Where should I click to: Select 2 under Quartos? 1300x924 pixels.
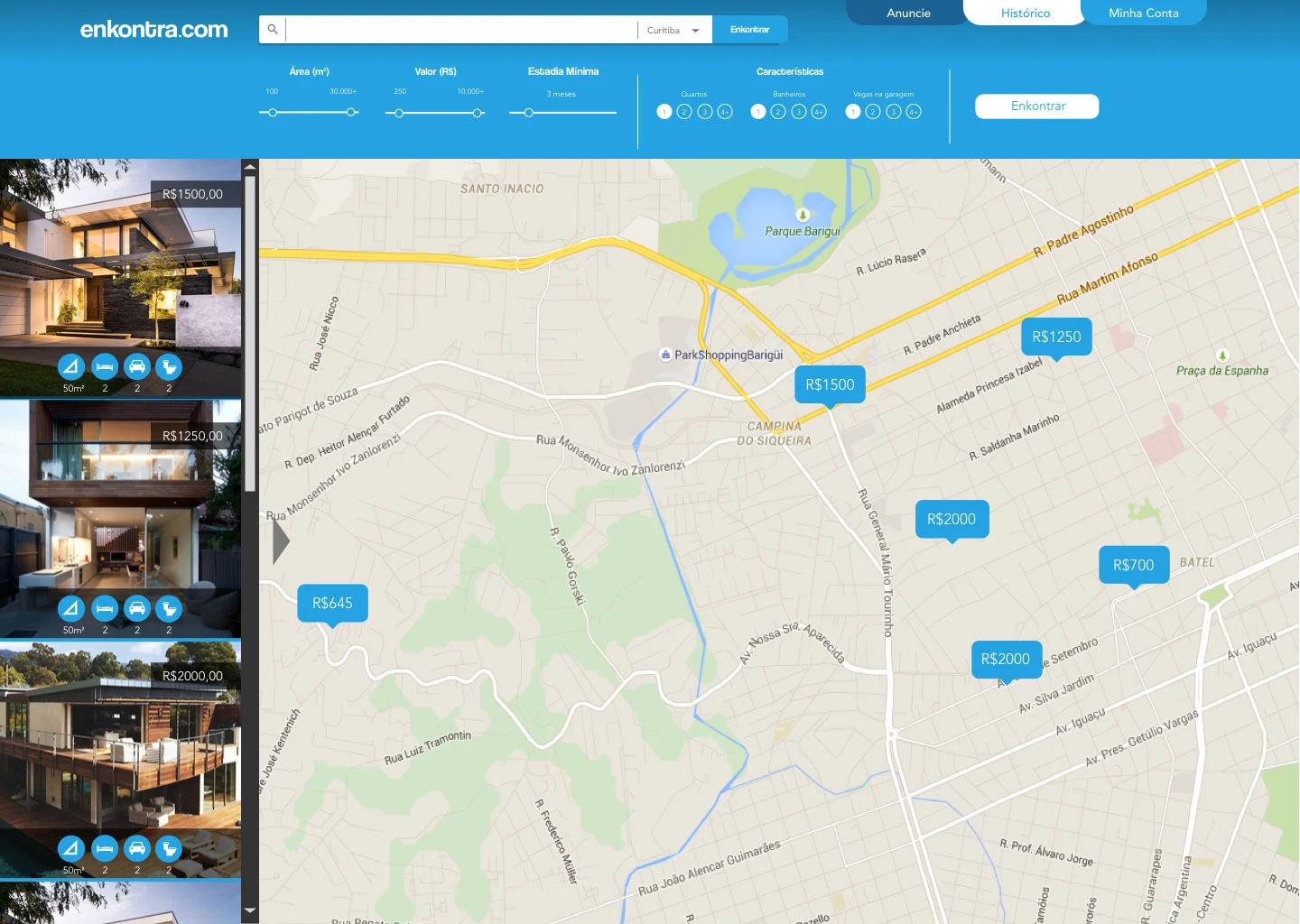[684, 112]
